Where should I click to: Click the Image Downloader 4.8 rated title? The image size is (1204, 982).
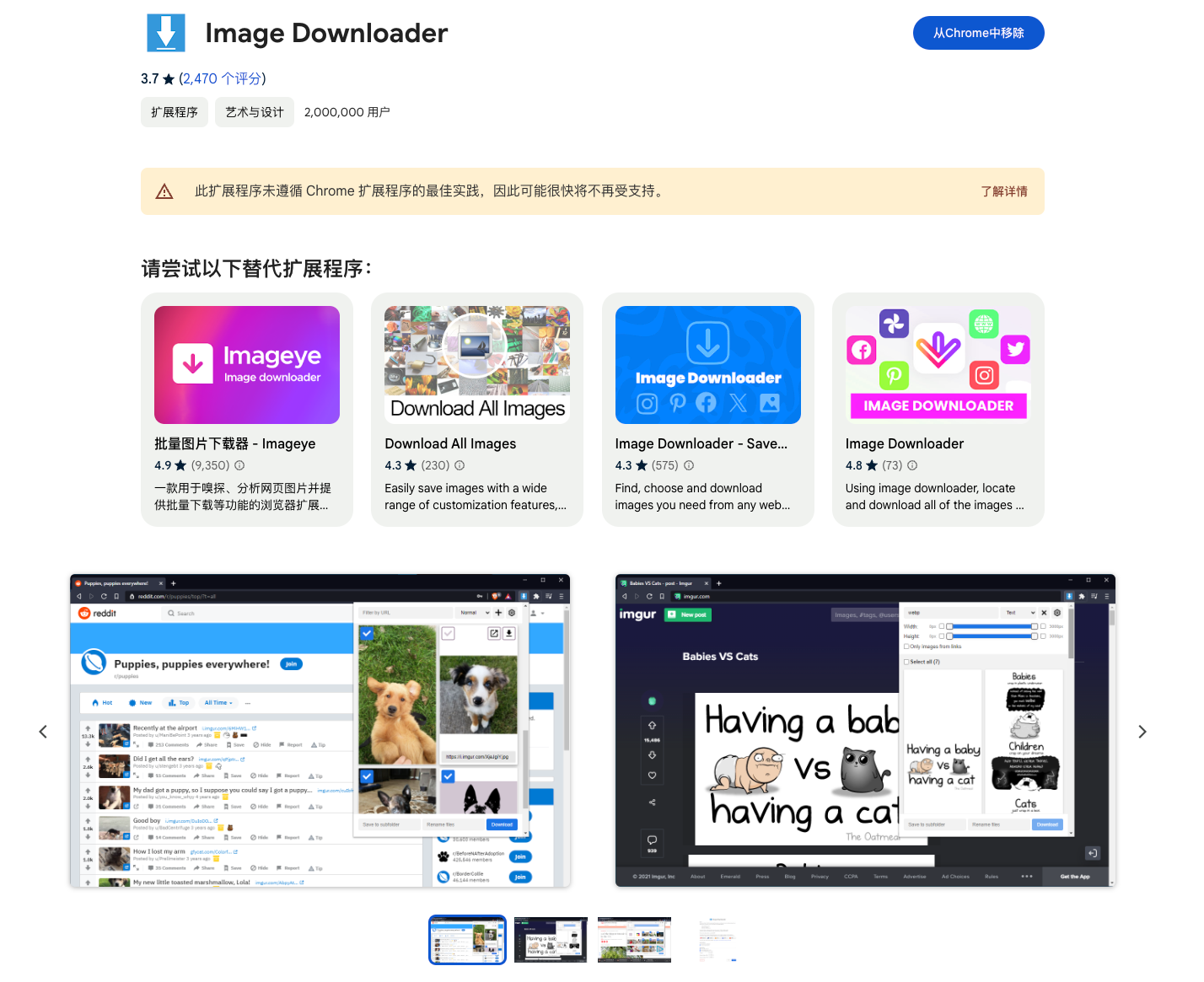click(x=905, y=443)
